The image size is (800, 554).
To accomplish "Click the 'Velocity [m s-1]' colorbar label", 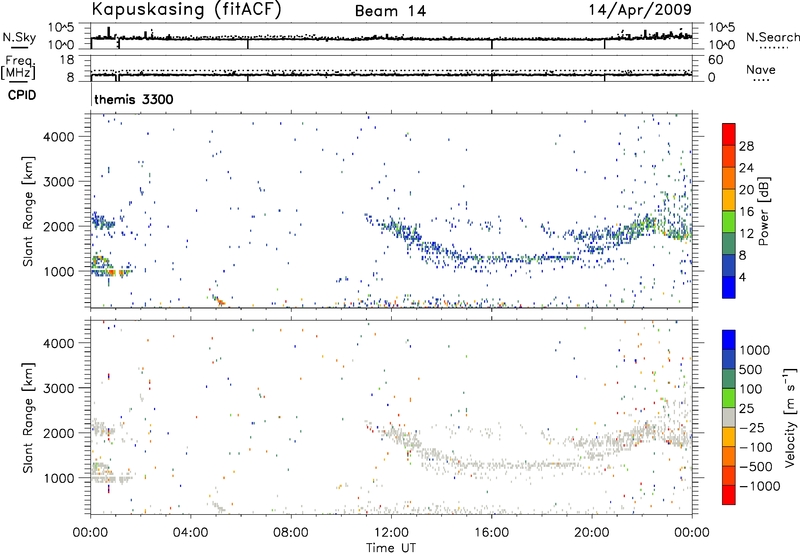I will (x=790, y=417).
